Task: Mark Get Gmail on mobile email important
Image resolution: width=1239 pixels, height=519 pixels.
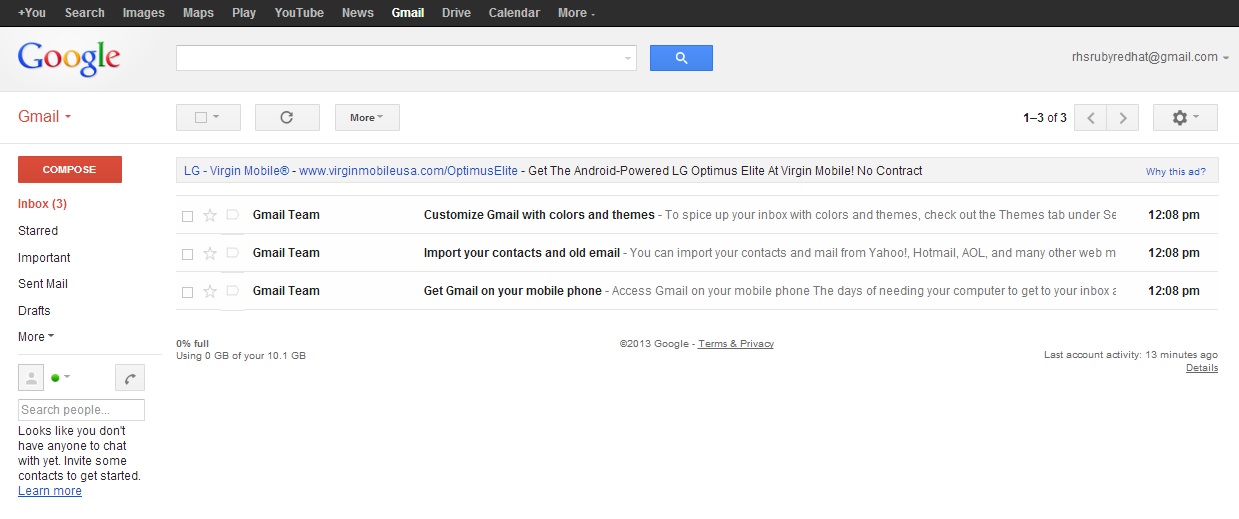Action: 232,291
